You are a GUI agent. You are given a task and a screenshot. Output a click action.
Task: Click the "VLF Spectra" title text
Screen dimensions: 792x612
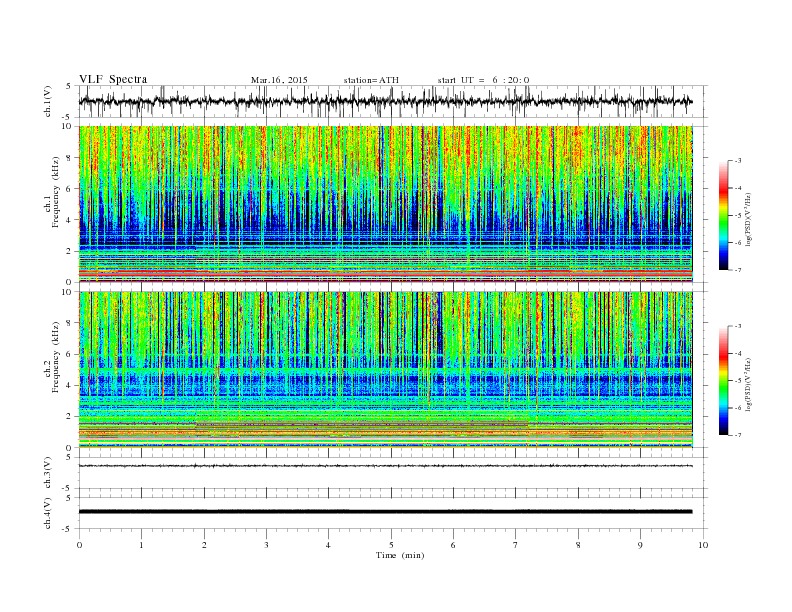point(113,79)
